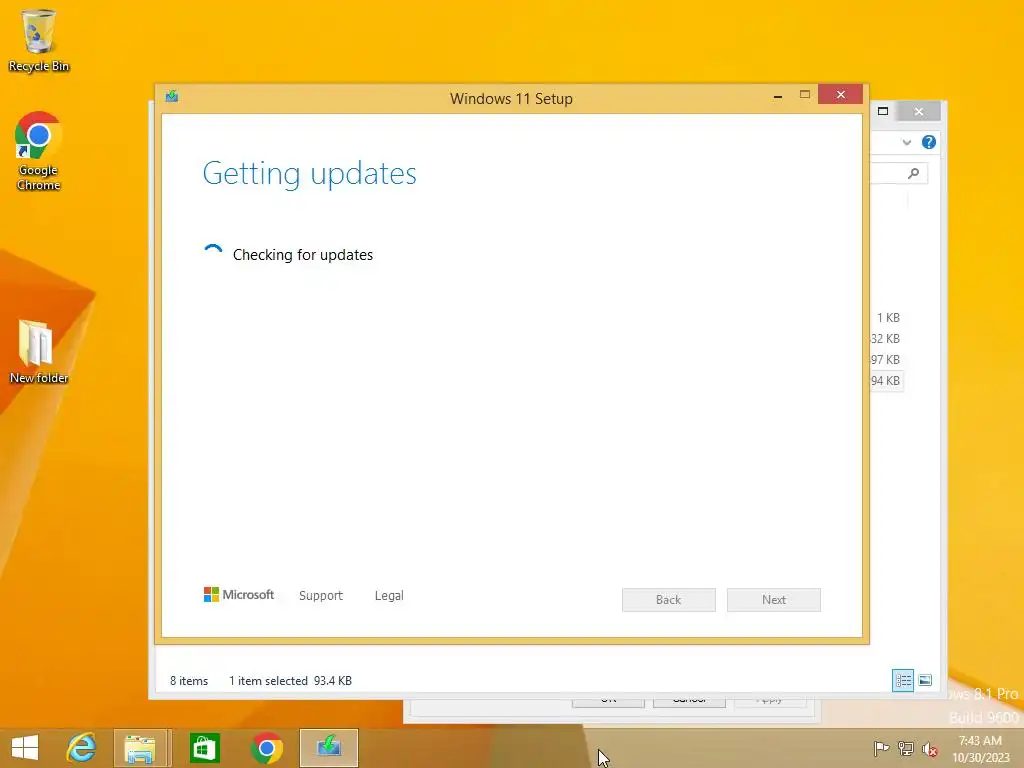The image size is (1024, 768).
Task: Select the file row showing 1 KB
Action: [x=888, y=318]
